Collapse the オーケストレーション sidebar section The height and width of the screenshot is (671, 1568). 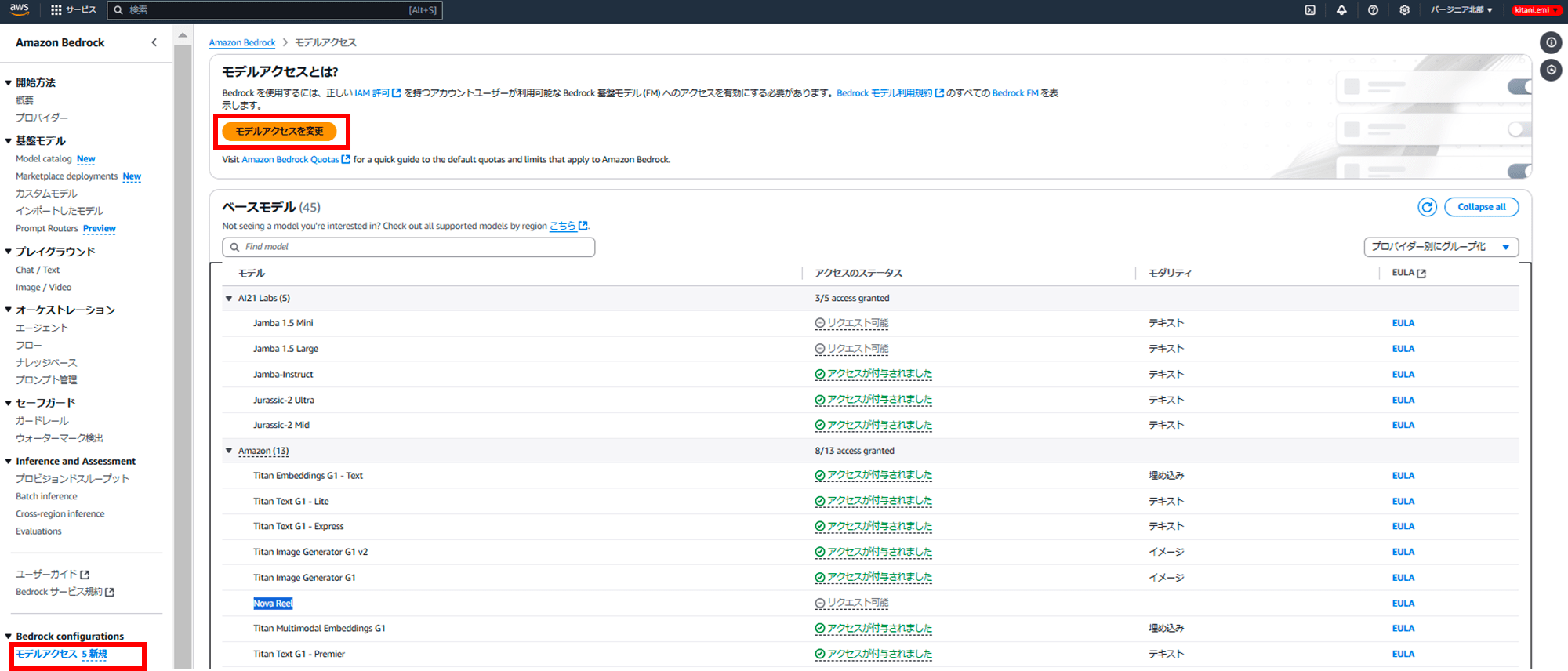(x=8, y=310)
